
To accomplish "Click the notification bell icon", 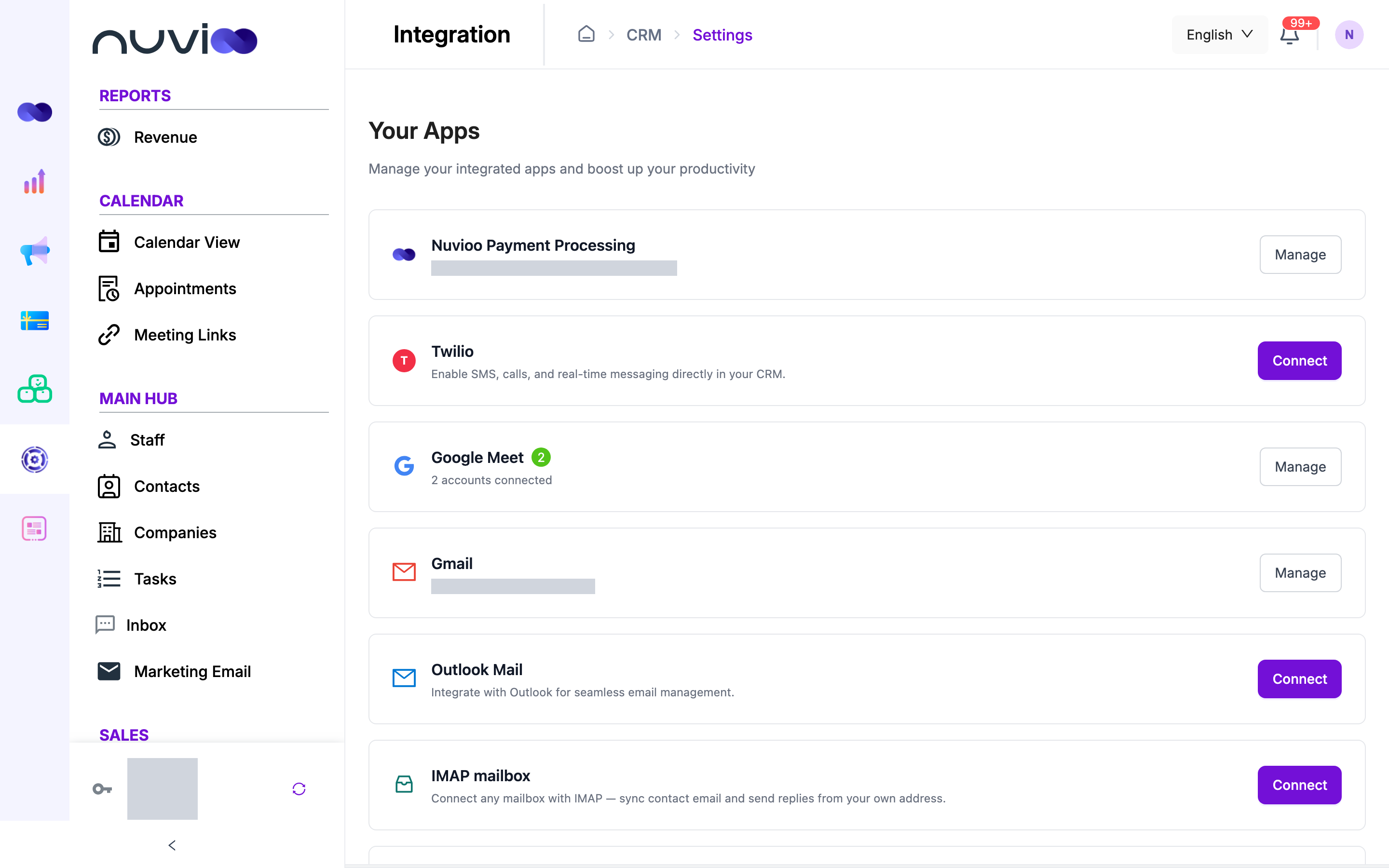I will [1289, 36].
